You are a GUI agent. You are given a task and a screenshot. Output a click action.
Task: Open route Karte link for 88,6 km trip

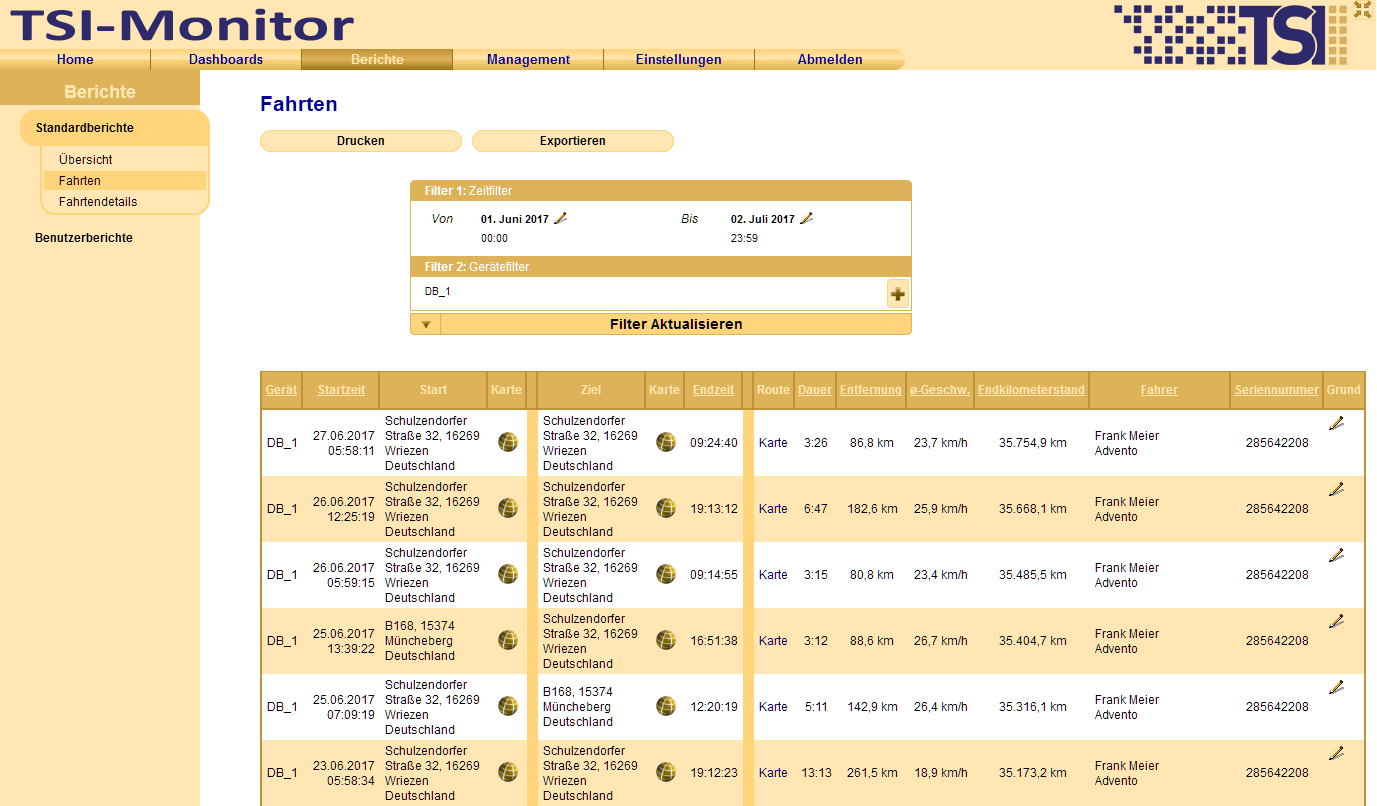tap(773, 641)
